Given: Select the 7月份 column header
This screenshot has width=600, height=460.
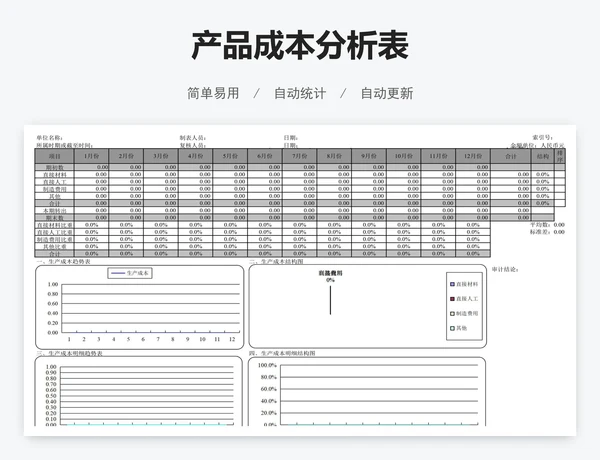Looking at the screenshot, I should coord(300,156).
